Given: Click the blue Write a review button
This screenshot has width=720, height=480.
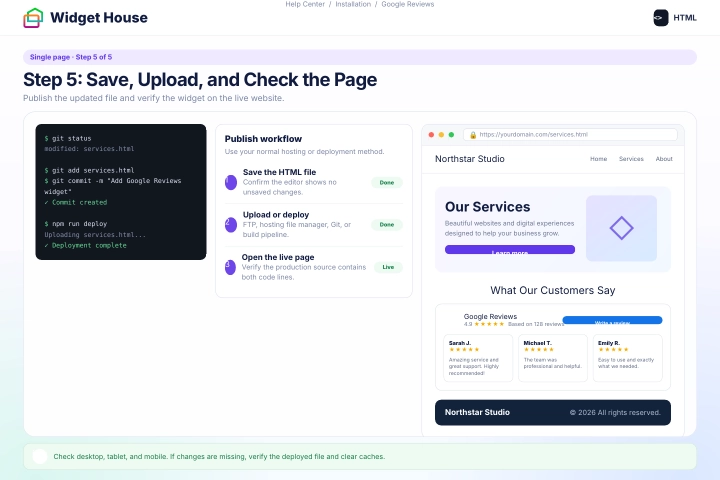Looking at the screenshot, I should tap(612, 320).
